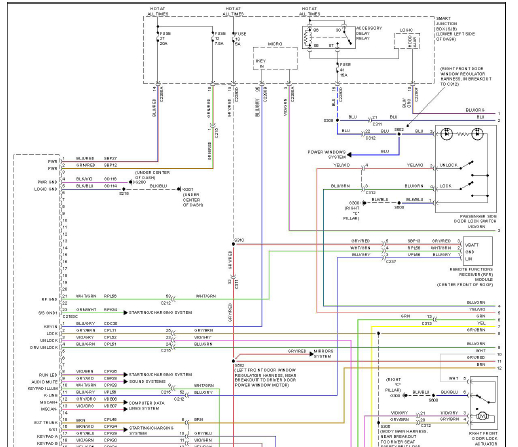
Task: Click the relay coil symbol in delay relay
Action: click(307, 38)
